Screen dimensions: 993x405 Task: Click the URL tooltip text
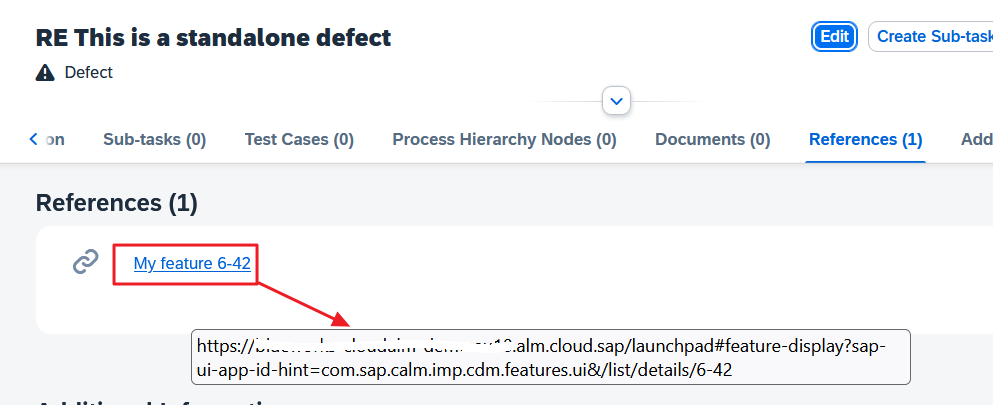(x=550, y=357)
